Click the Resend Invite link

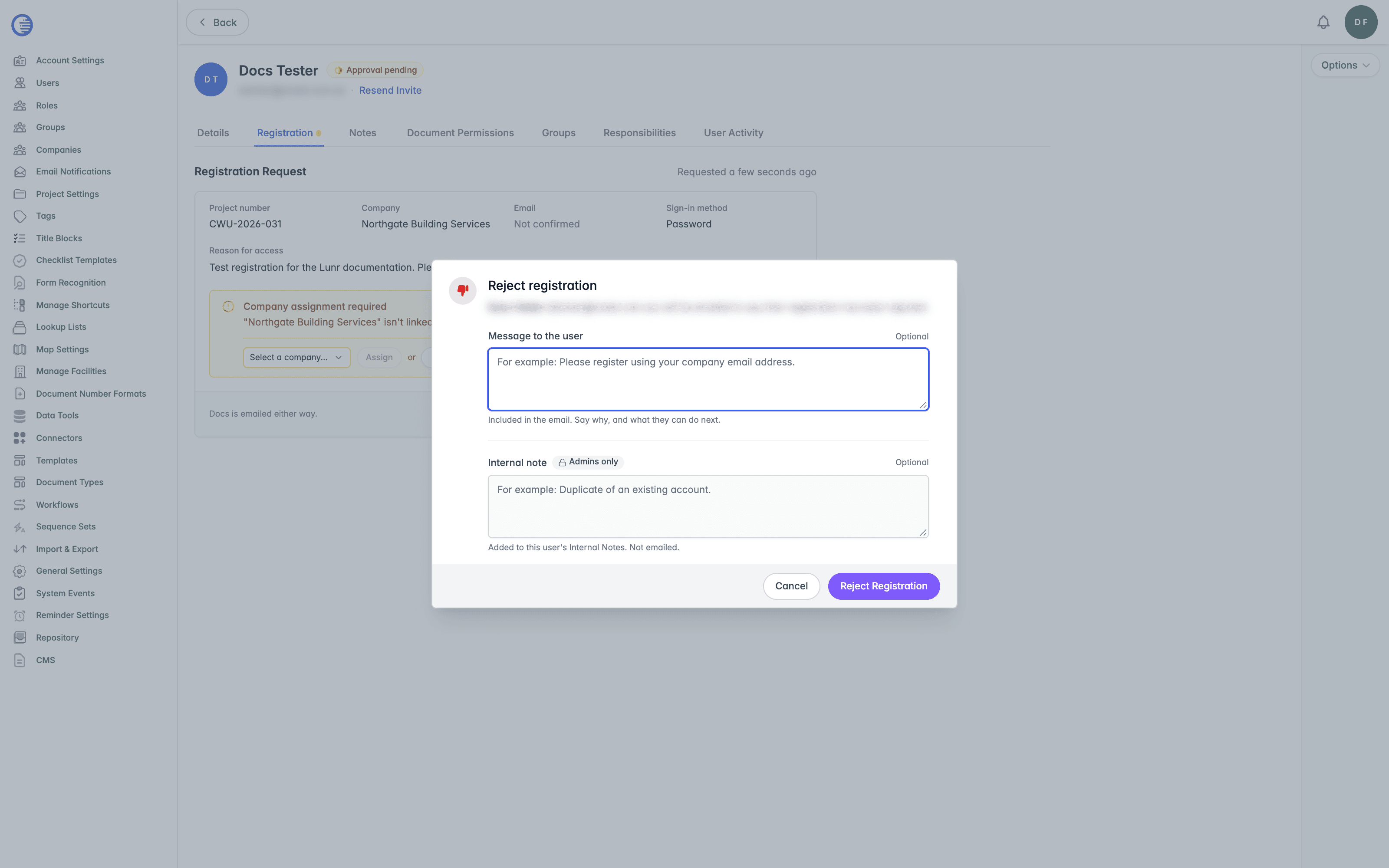pos(390,90)
